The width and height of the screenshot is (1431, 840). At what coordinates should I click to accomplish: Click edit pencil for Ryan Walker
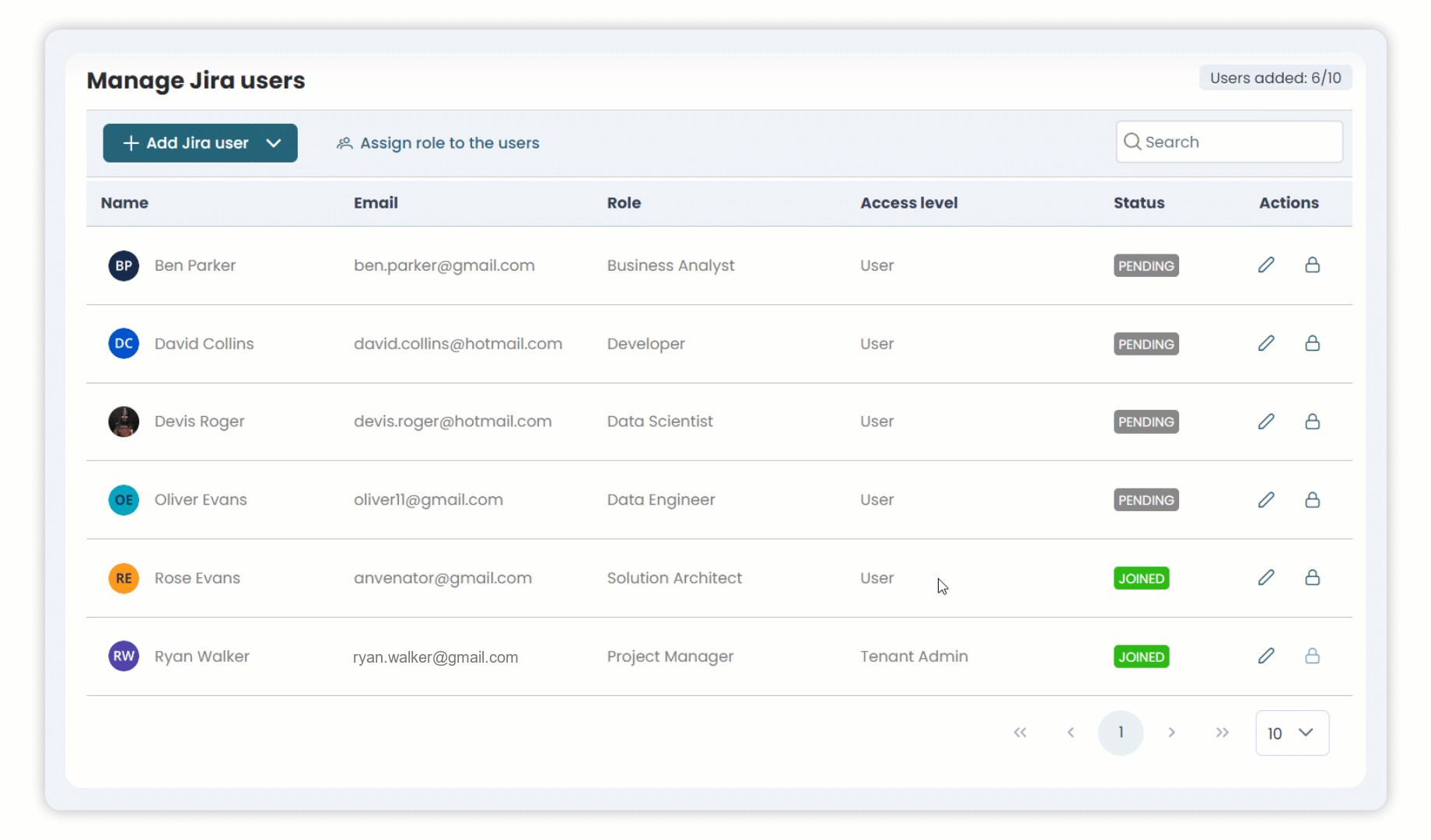click(1266, 656)
